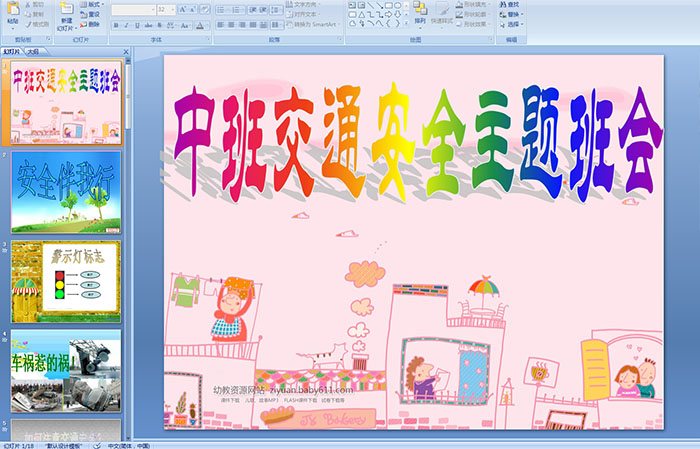Open the Font dialog launcher

click(x=208, y=40)
